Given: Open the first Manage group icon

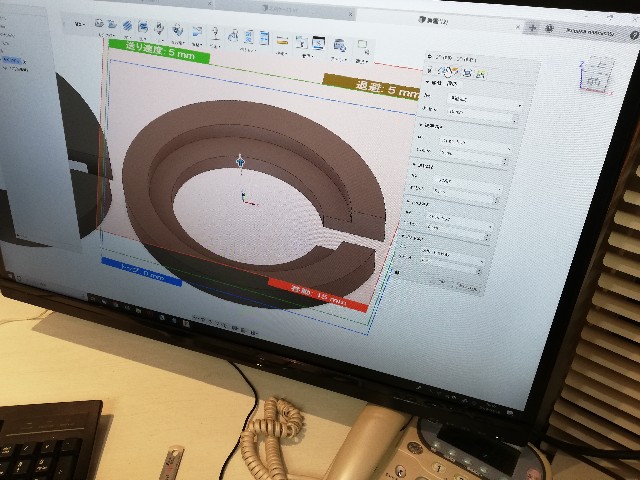Looking at the screenshot, I should point(302,42).
